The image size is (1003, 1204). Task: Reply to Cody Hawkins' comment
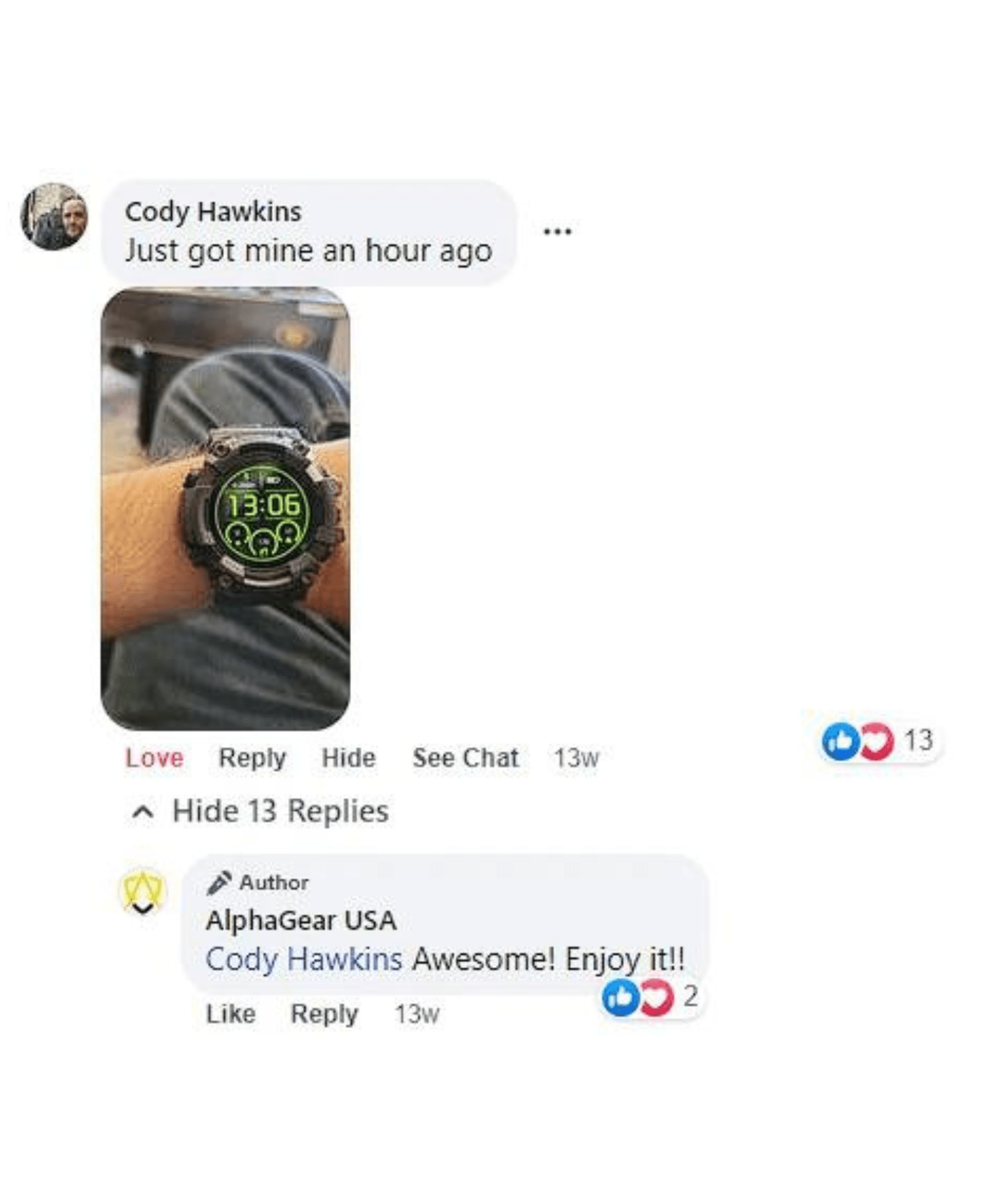point(252,758)
